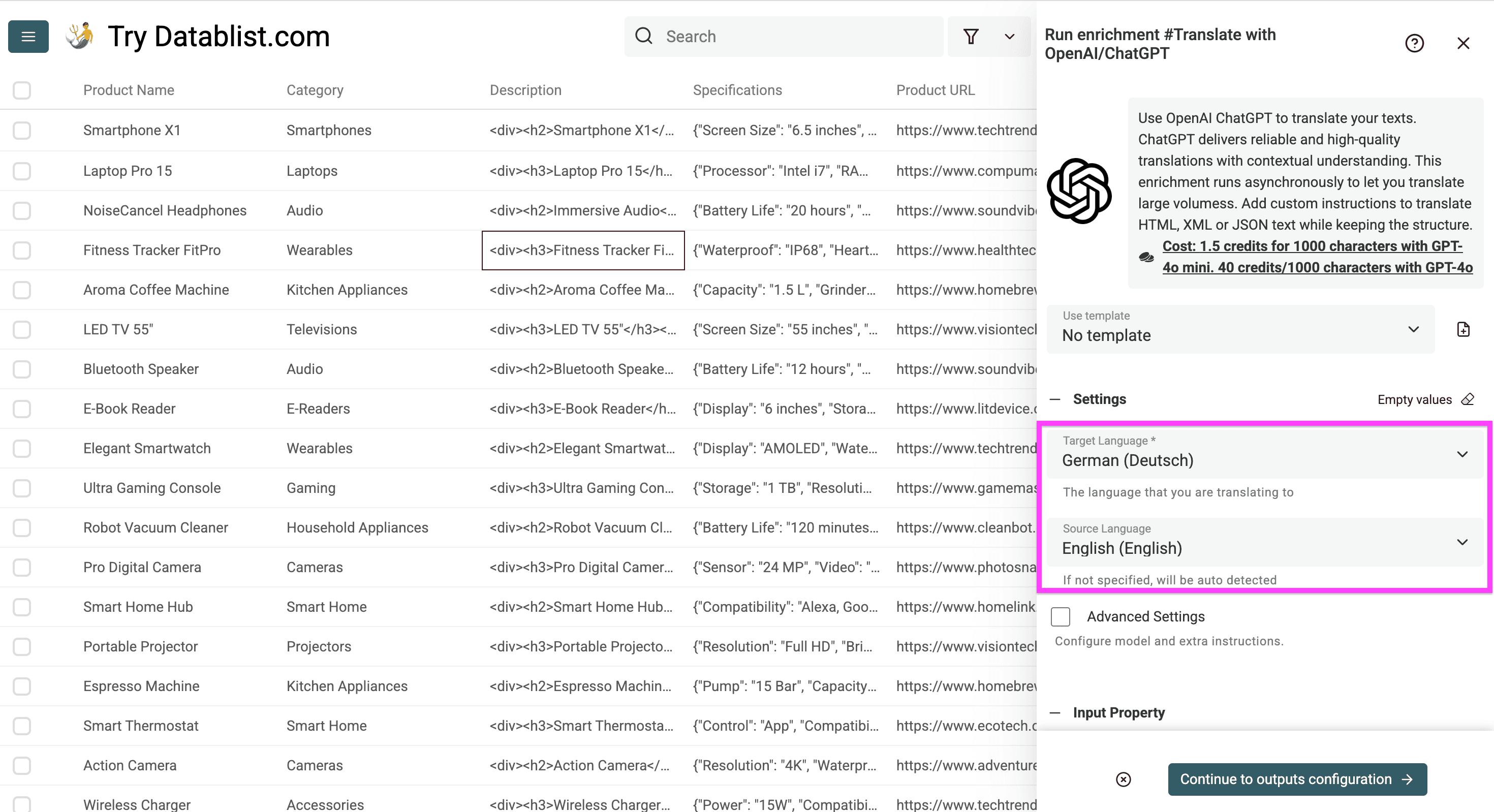Click the Datablist mermaid logo
This screenshot has width=1494, height=812.
coord(79,36)
